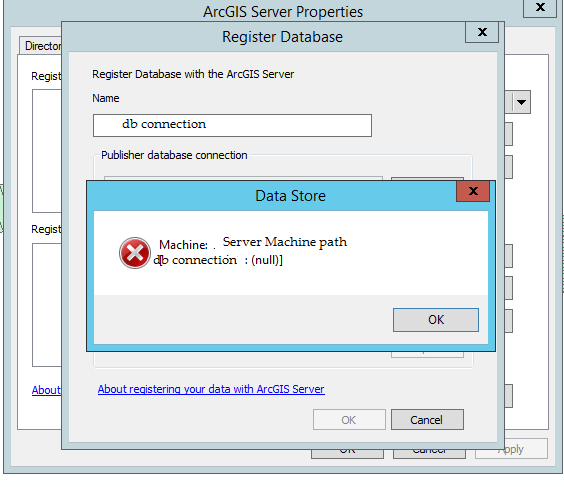Select the upper Registered list box at left
Viewport: 564px width, 487px height.
coord(47,151)
